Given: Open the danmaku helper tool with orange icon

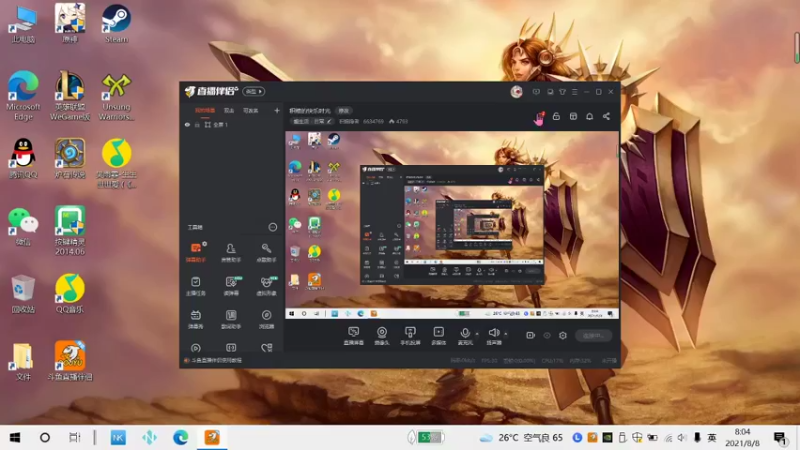Looking at the screenshot, I should 195,252.
